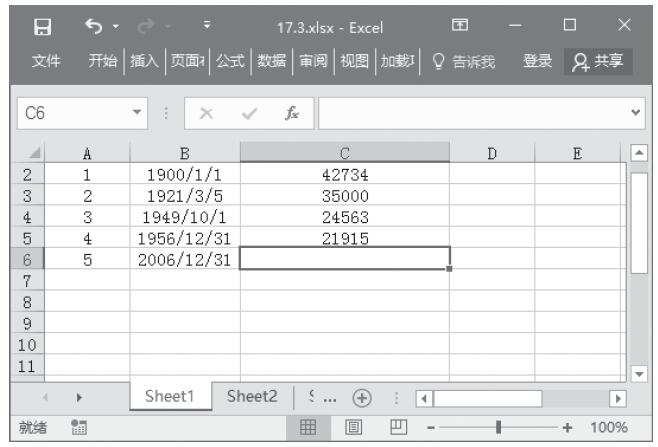Switch to Normal view icon
658x447 pixels.
pos(310,427)
